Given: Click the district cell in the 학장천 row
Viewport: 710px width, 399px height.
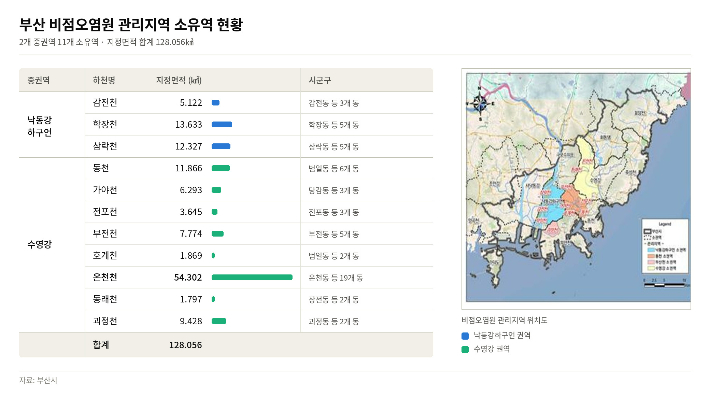Looking at the screenshot, I should pyautogui.click(x=334, y=125).
